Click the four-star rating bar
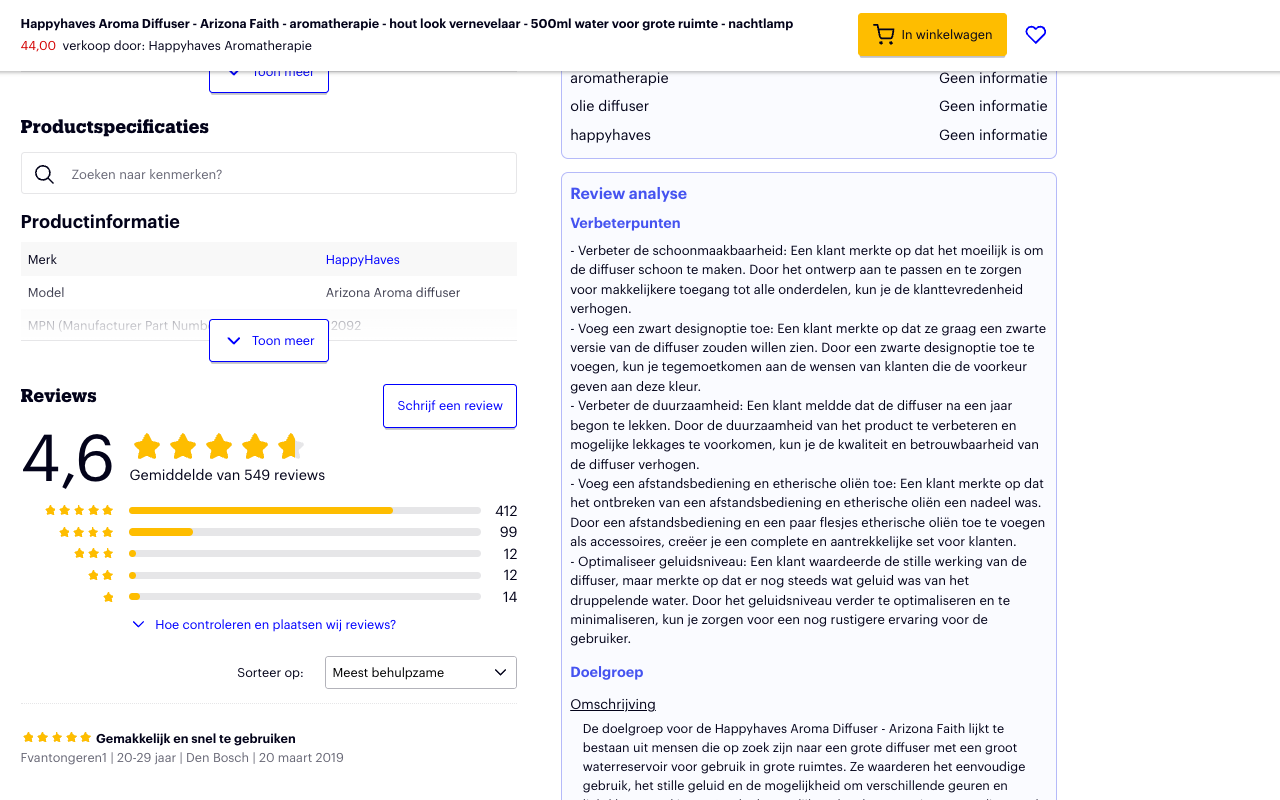 (304, 532)
